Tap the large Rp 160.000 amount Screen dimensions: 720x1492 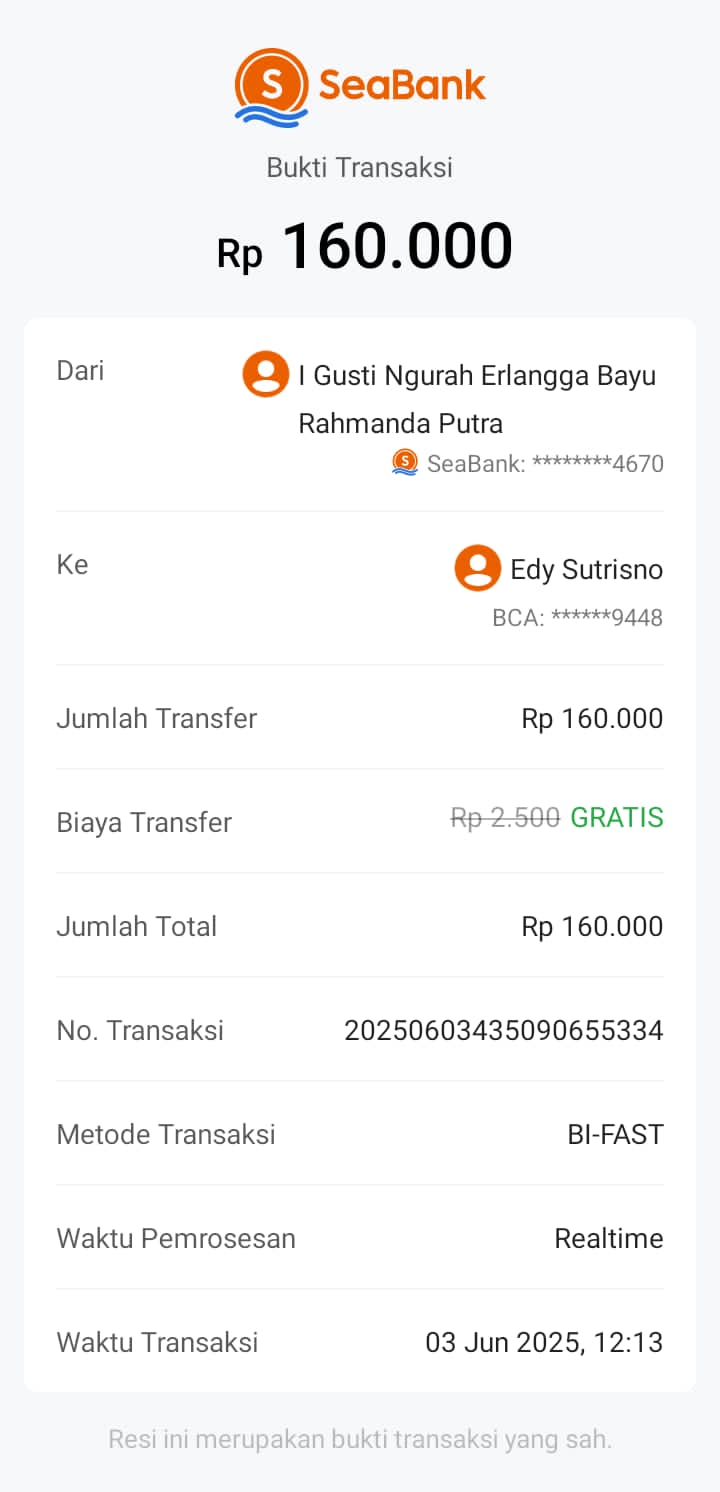[364, 247]
